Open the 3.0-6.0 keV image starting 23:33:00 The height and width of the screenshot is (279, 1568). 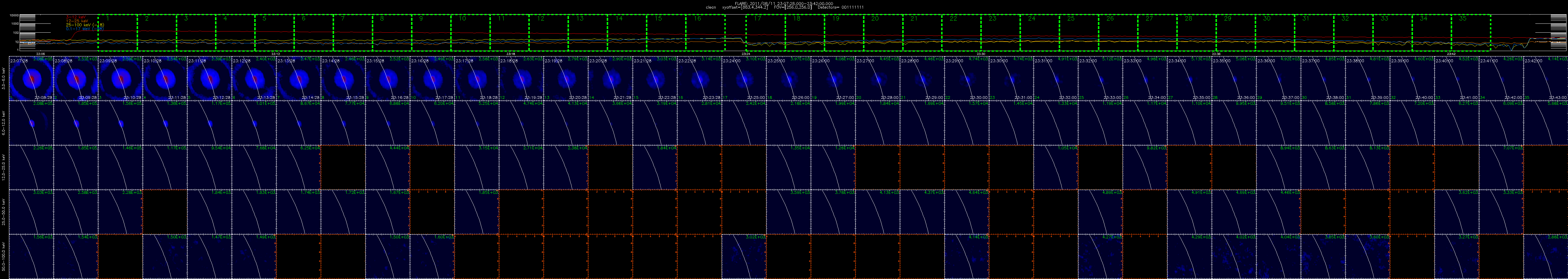(x=1145, y=78)
